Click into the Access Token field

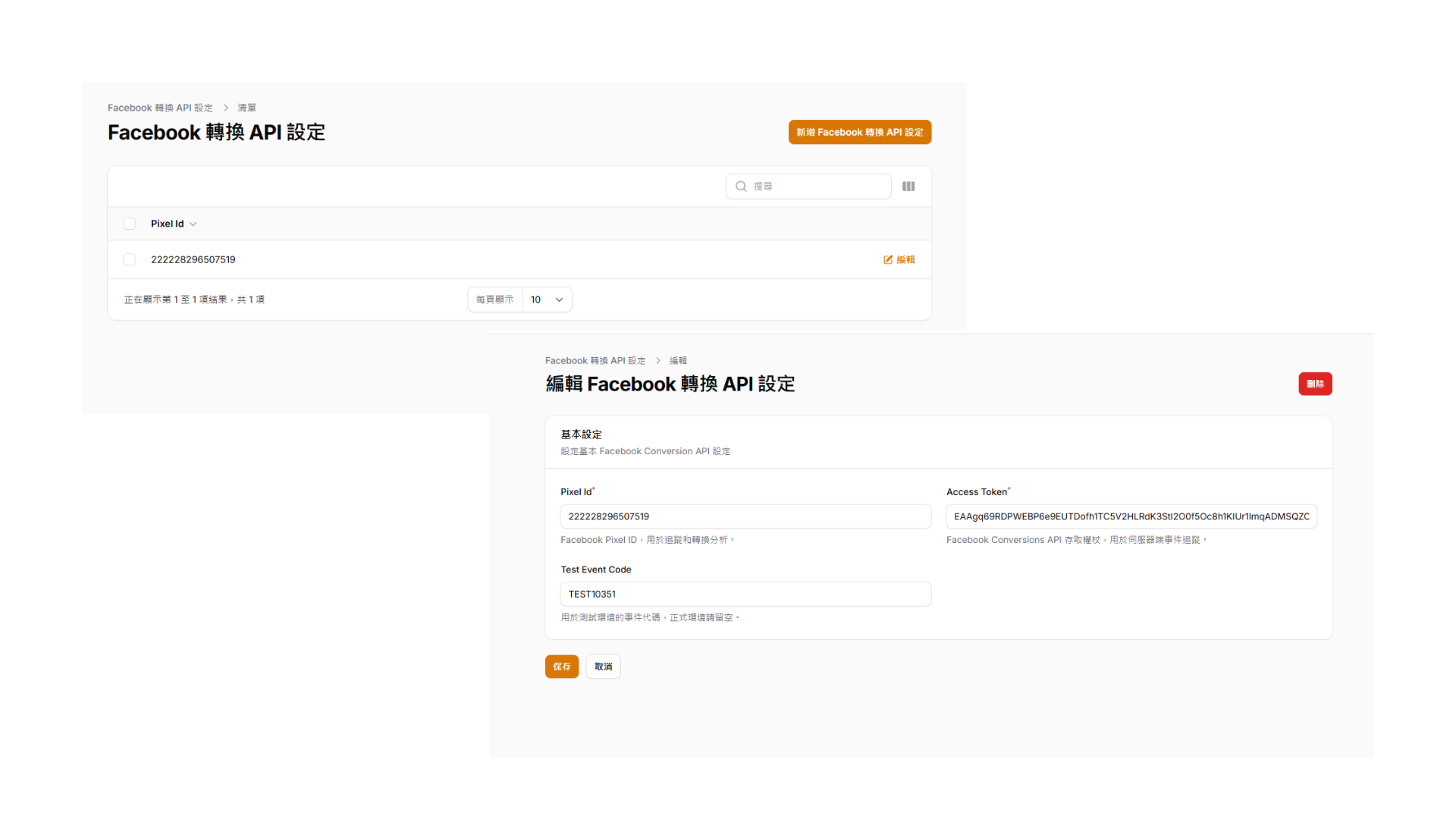[1131, 516]
